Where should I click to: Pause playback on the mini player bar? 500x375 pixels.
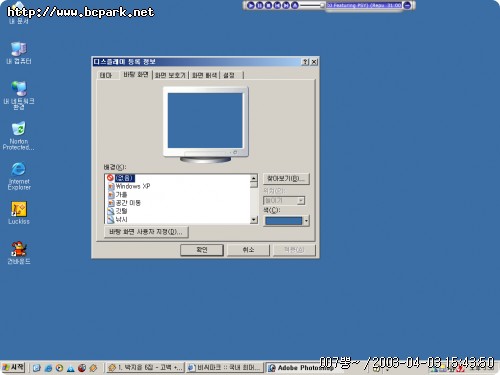tap(260, 5)
